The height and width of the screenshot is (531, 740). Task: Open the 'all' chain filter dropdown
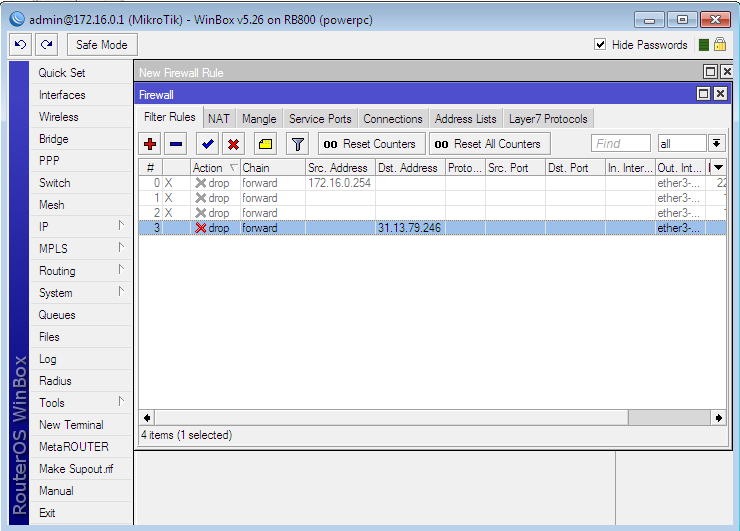pyautogui.click(x=716, y=143)
